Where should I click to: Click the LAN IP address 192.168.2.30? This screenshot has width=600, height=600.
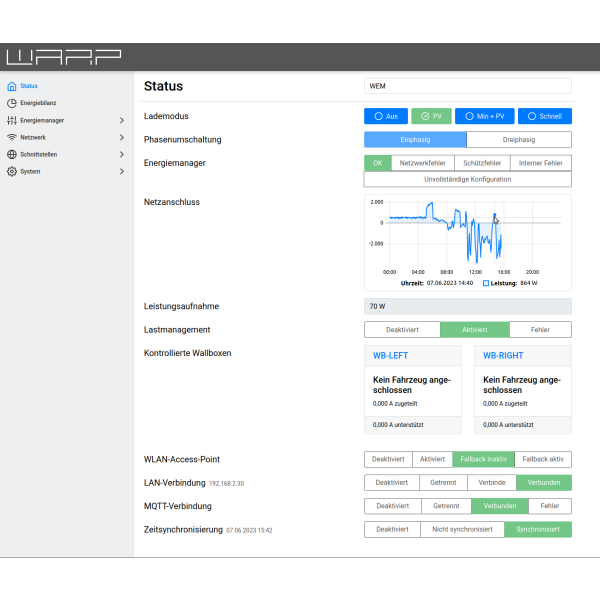[227, 484]
